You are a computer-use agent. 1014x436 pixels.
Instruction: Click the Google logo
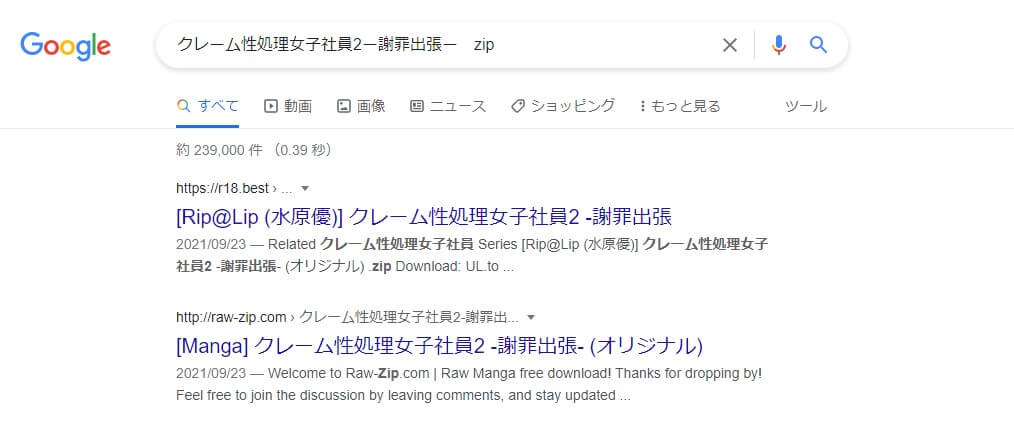[x=65, y=46]
